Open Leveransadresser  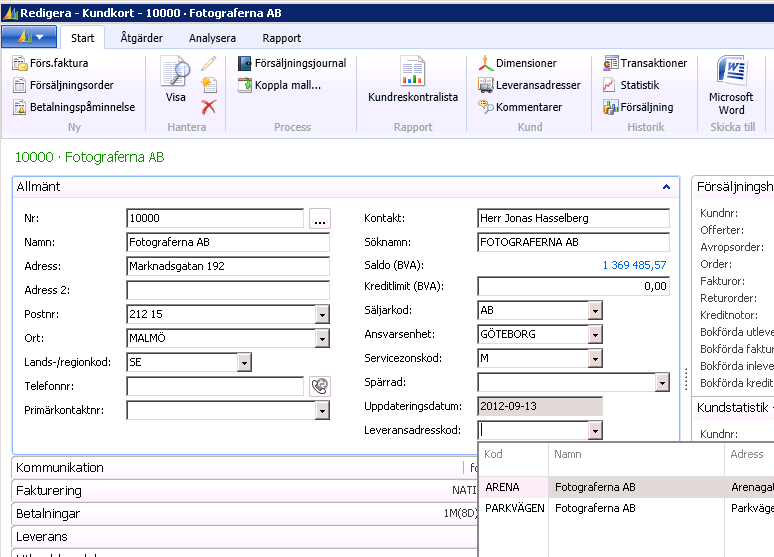coord(529,85)
